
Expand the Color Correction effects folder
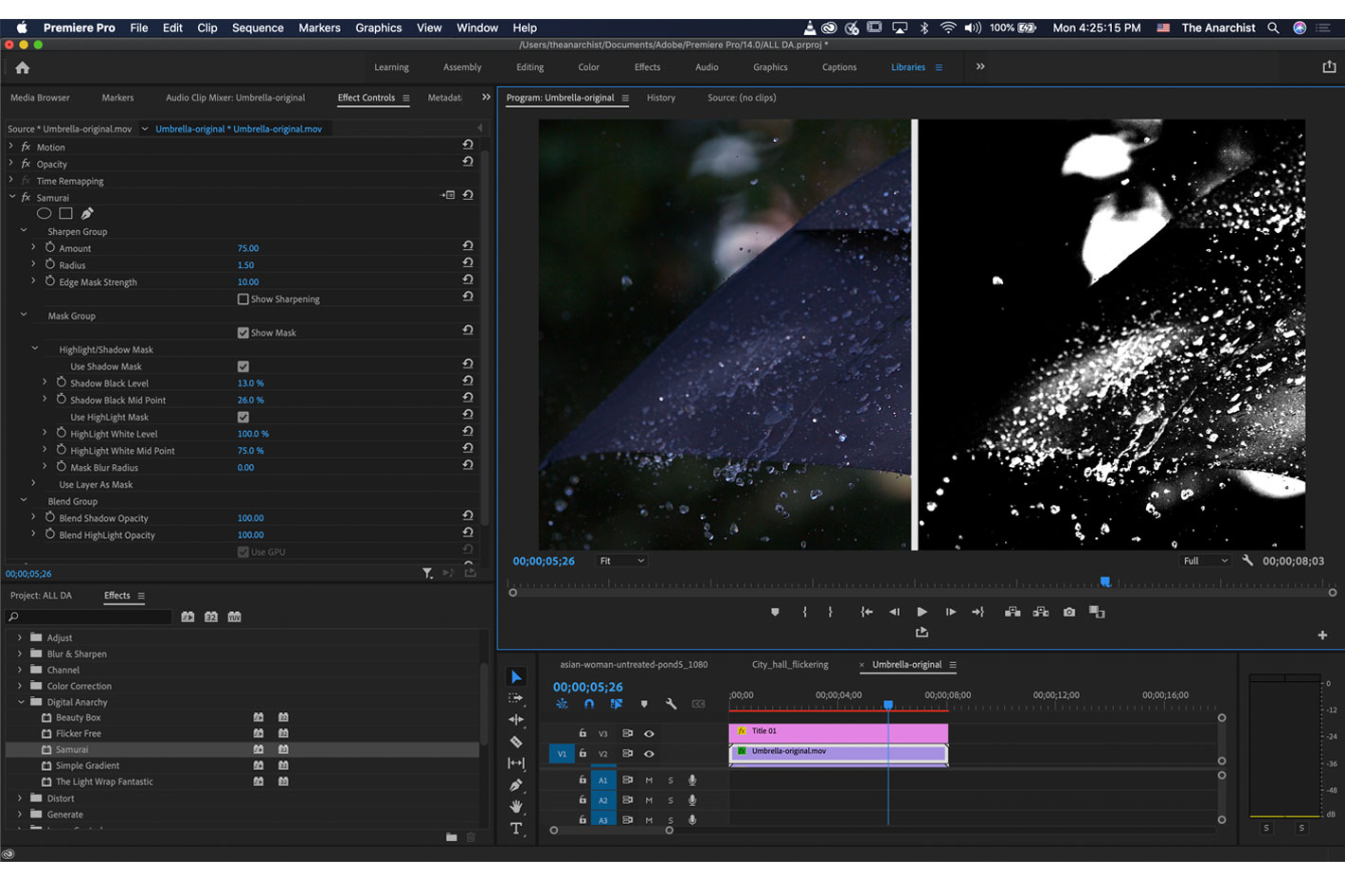click(20, 686)
